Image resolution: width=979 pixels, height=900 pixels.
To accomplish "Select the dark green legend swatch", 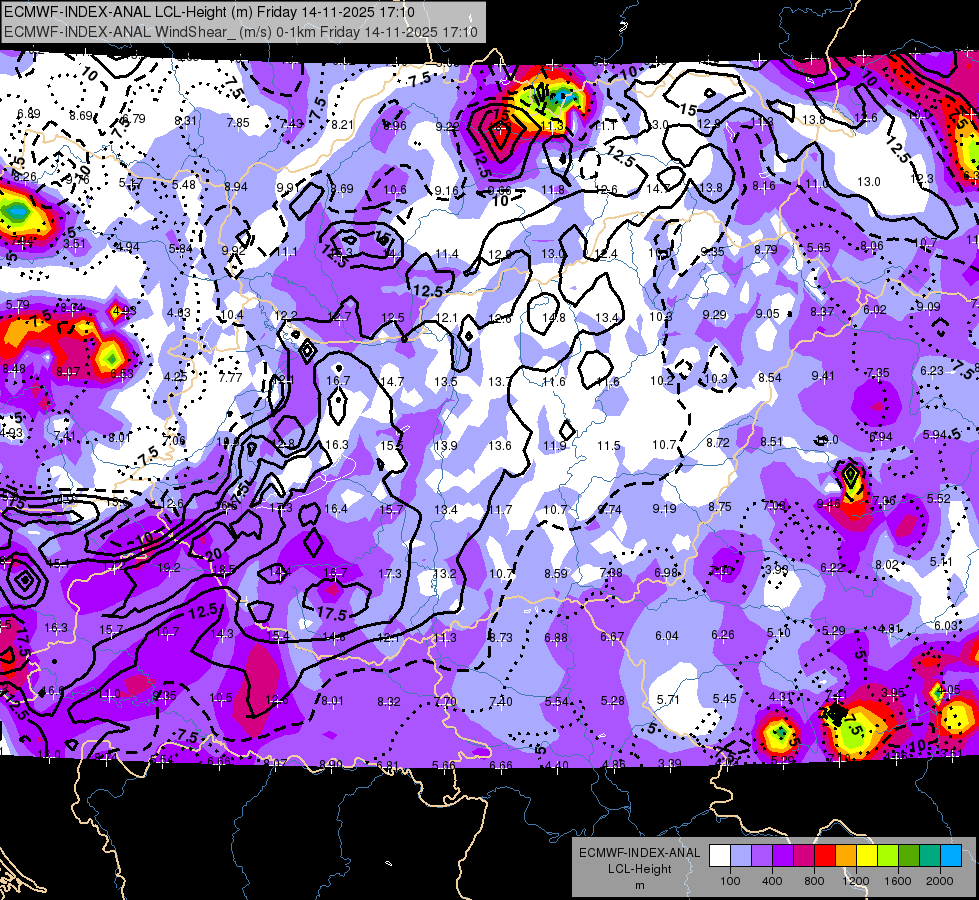I will tap(909, 856).
